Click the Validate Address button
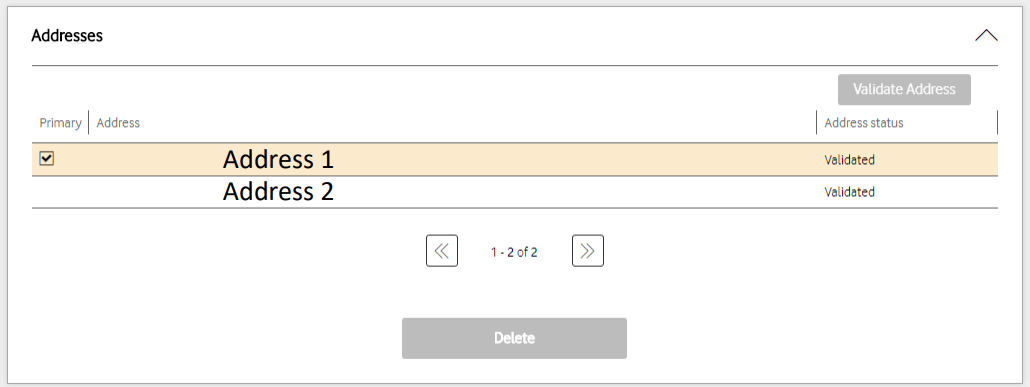This screenshot has height=387, width=1030. [x=904, y=89]
